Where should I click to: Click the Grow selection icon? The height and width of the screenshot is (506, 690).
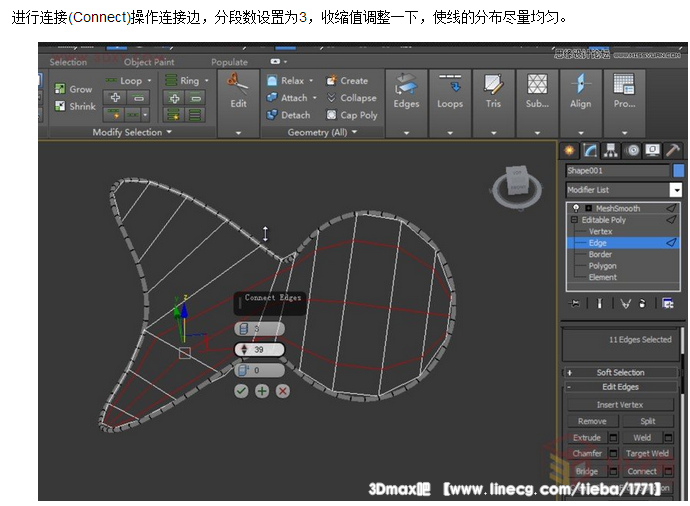pos(60,89)
